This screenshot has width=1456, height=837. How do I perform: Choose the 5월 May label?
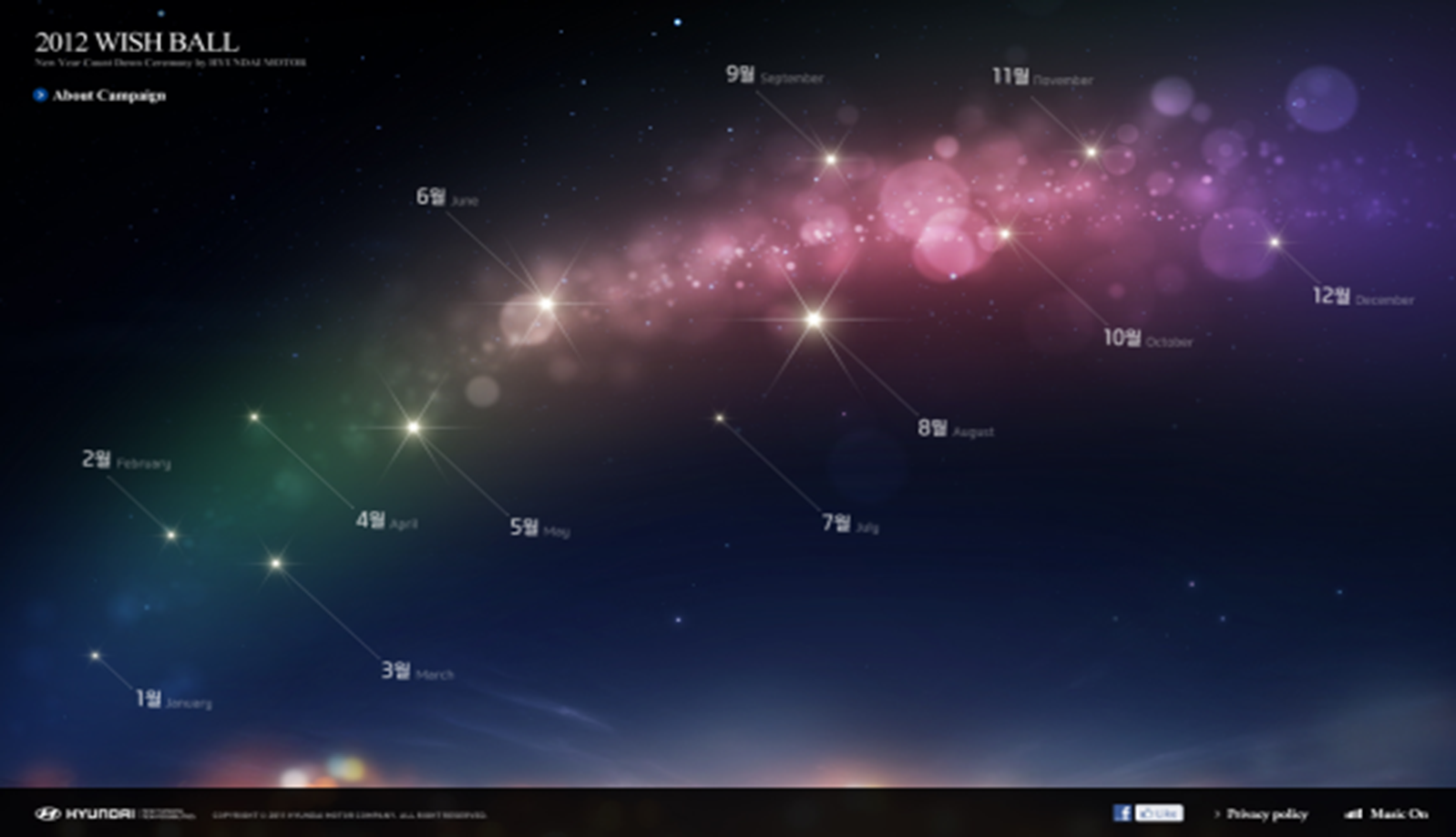pos(538,527)
